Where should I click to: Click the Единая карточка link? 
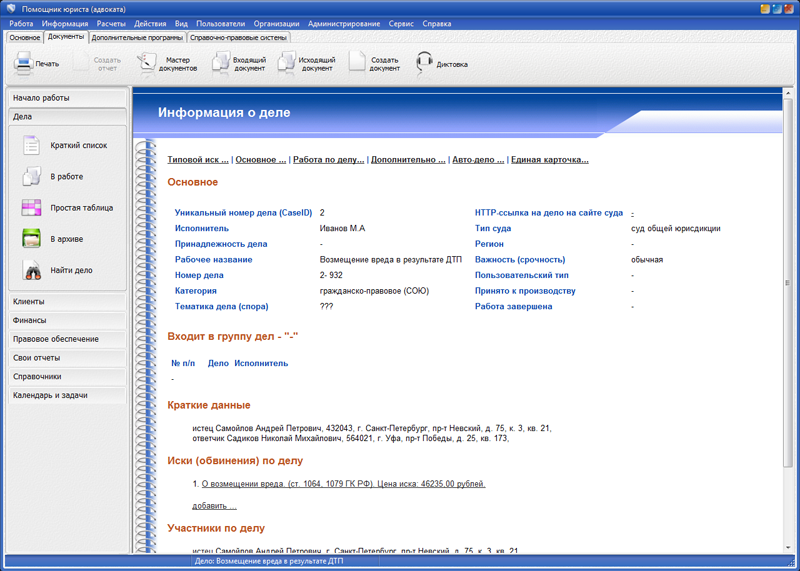(549, 160)
